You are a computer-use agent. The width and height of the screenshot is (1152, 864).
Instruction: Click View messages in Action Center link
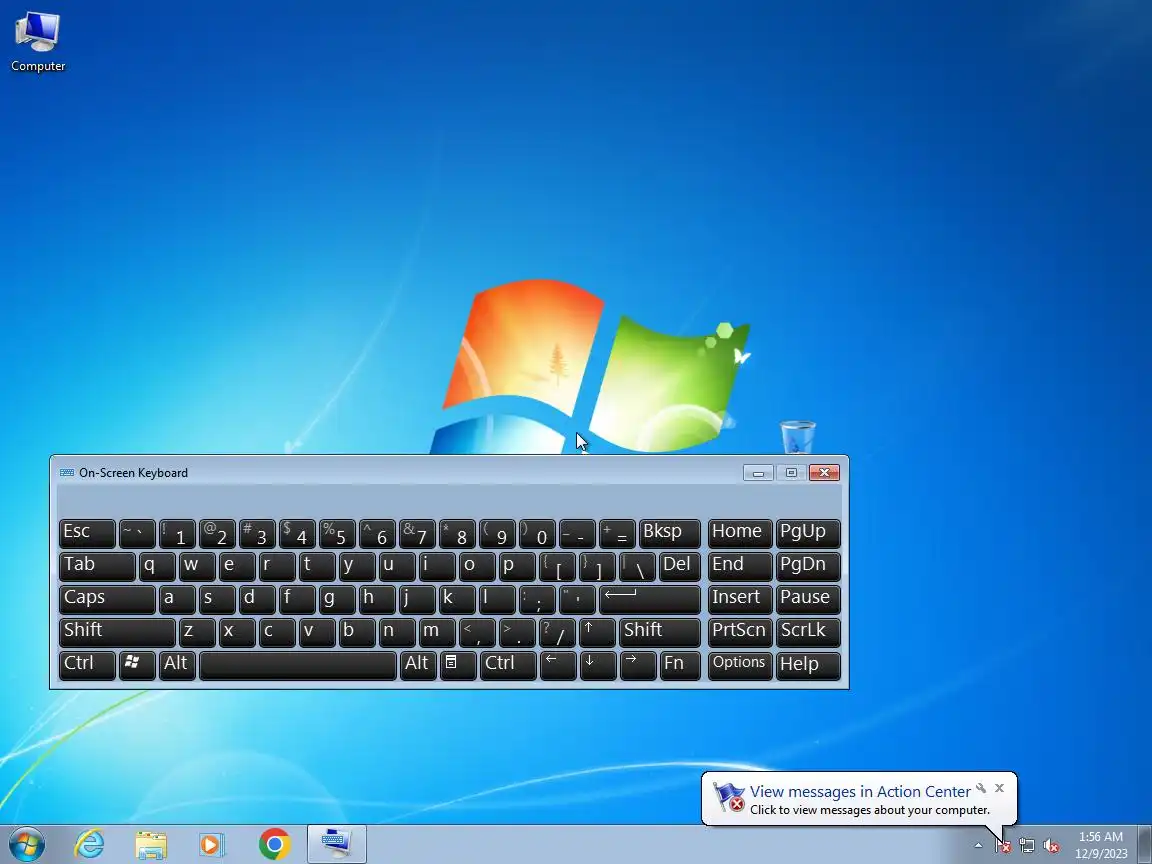pyautogui.click(x=860, y=791)
